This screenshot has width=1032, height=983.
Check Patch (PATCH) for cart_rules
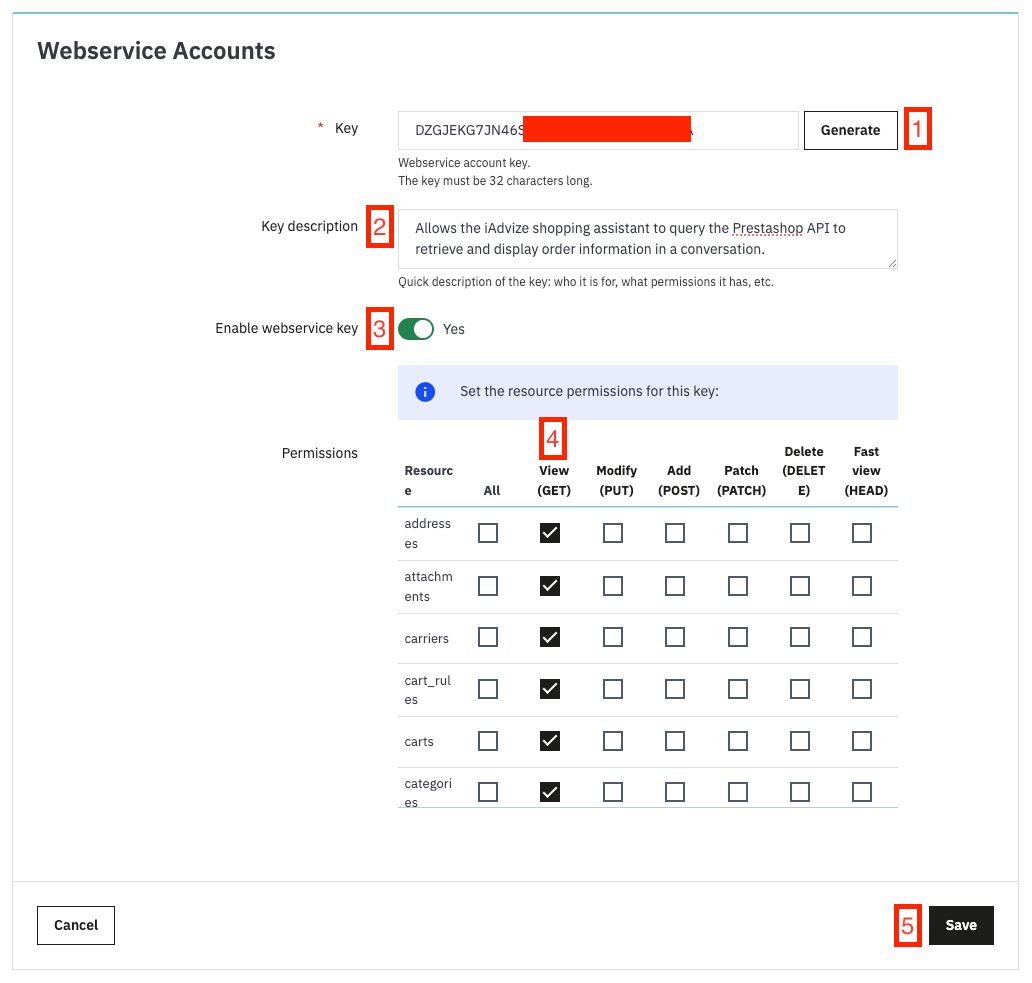pyautogui.click(x=738, y=689)
